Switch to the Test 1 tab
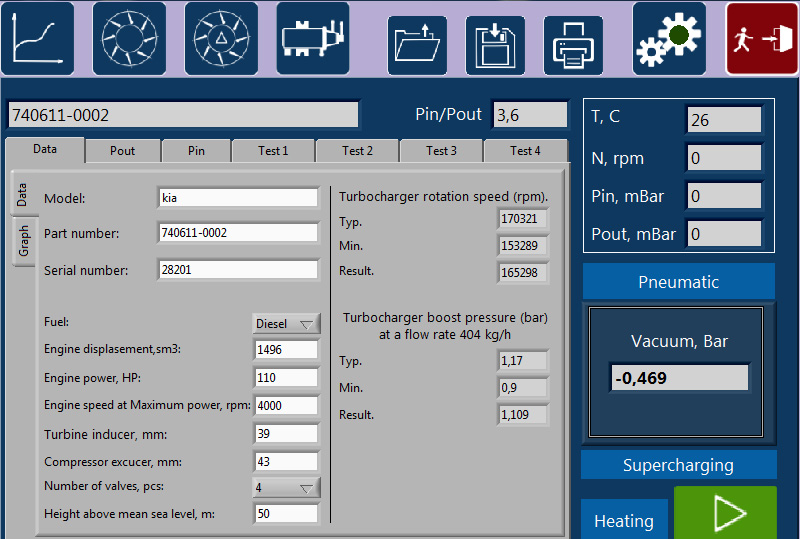Viewport: 800px width, 539px height. click(x=273, y=151)
